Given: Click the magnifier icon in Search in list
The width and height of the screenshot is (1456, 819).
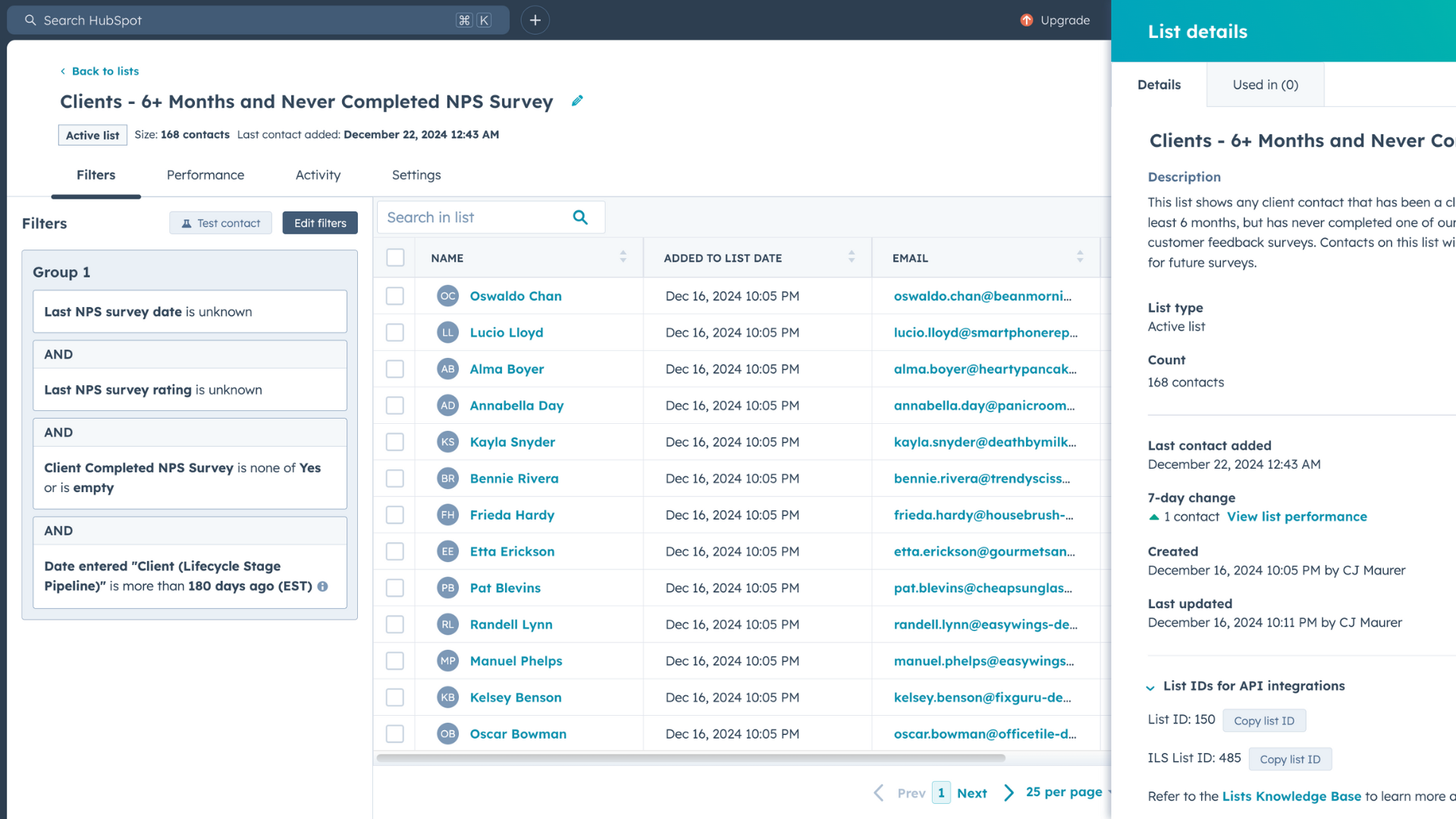Looking at the screenshot, I should click(580, 218).
